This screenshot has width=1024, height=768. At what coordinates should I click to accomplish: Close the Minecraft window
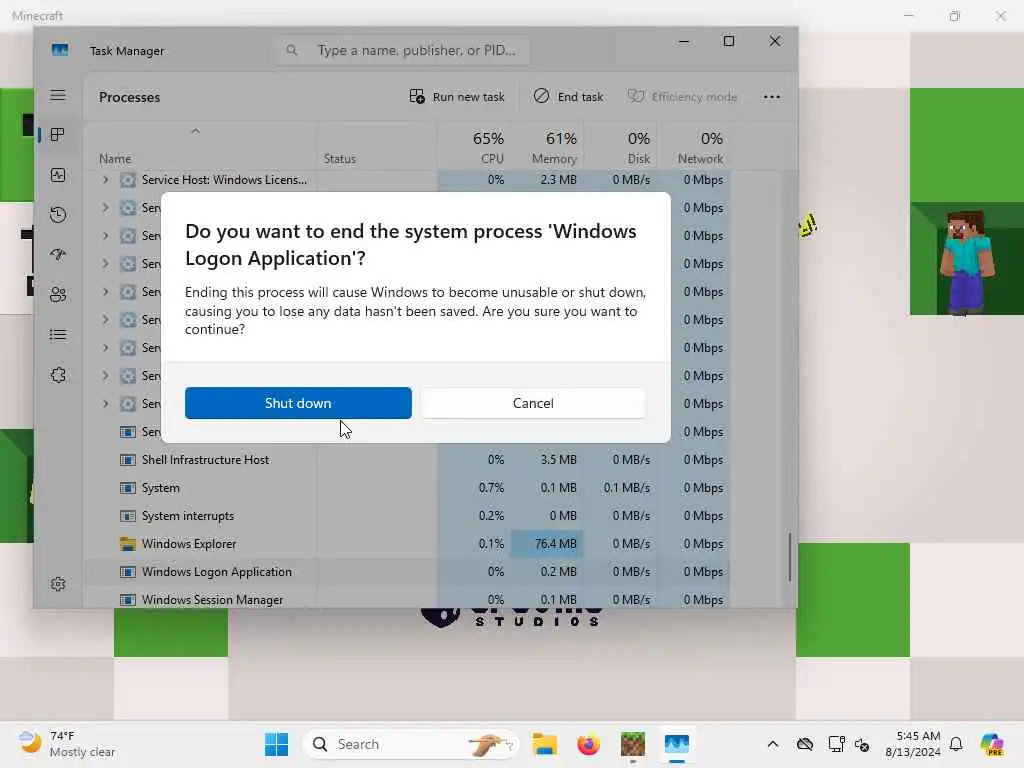tap(1000, 16)
